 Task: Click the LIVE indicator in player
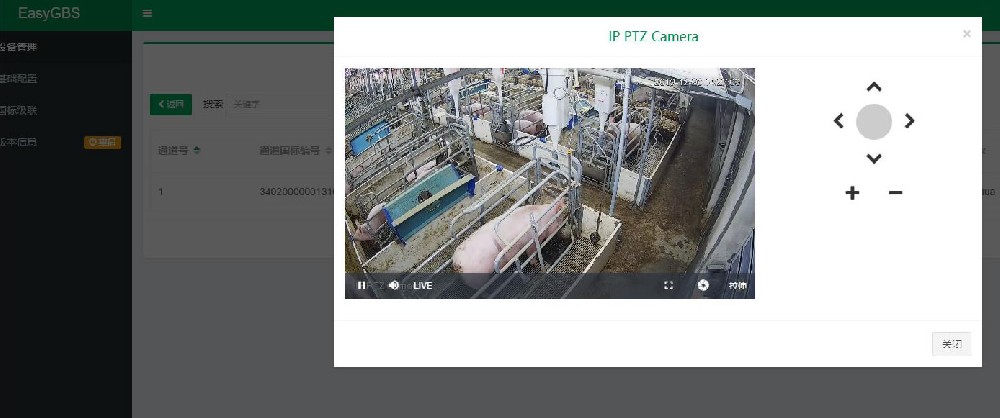(422, 286)
